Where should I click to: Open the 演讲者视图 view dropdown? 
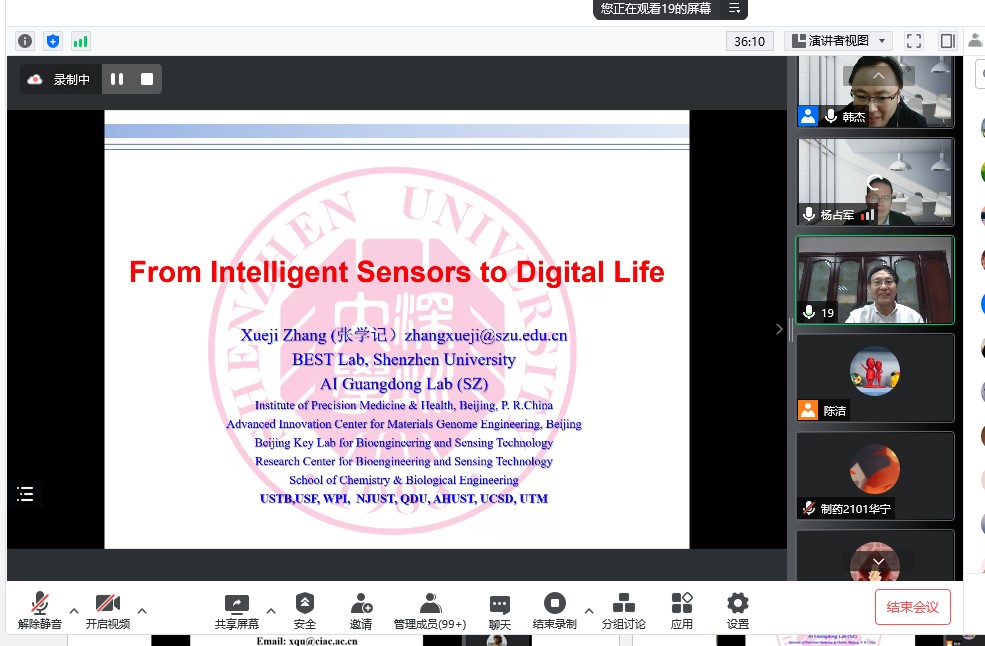click(838, 41)
